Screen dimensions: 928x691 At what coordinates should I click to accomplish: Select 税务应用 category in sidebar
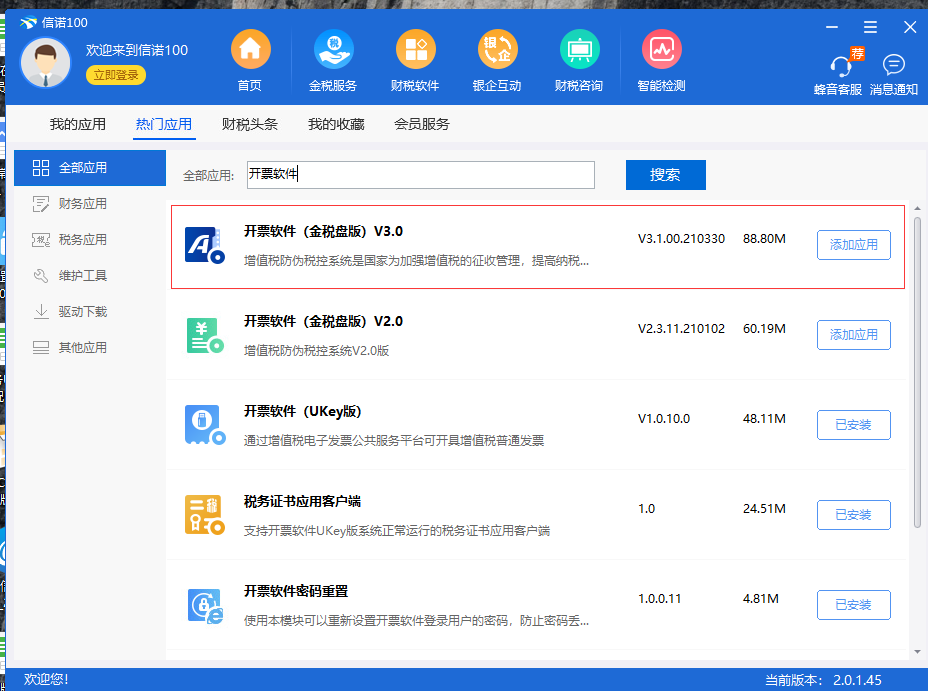[90, 240]
